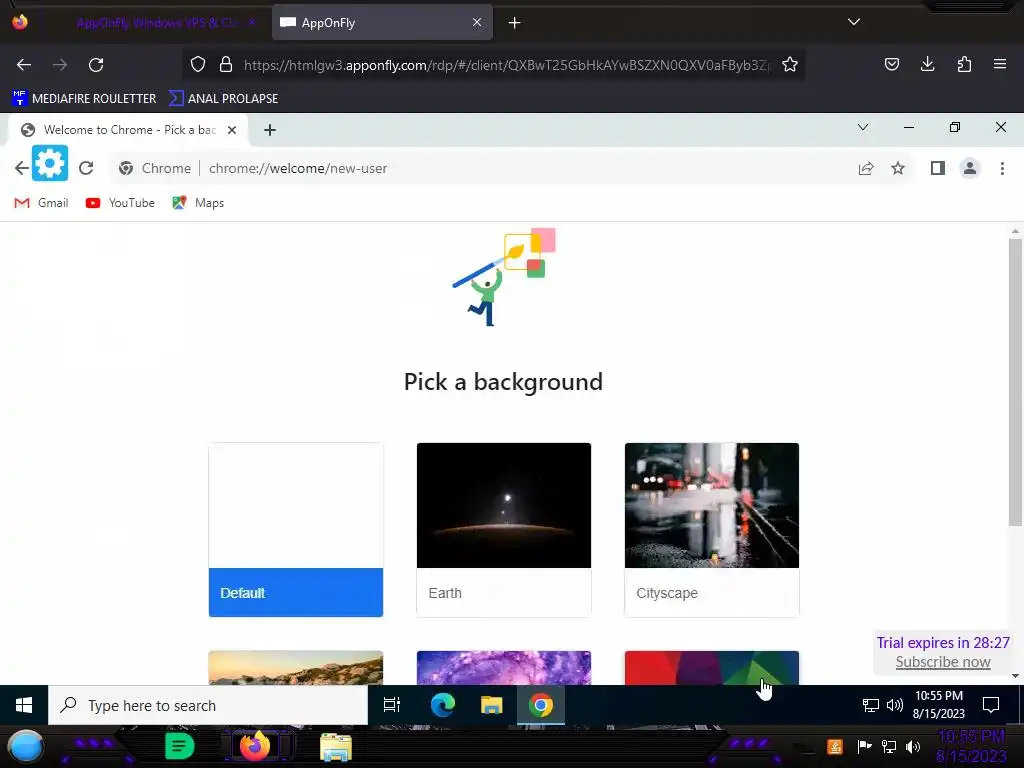The image size is (1024, 768).
Task: Open File Explorer on remote taskbar
Action: [x=492, y=705]
